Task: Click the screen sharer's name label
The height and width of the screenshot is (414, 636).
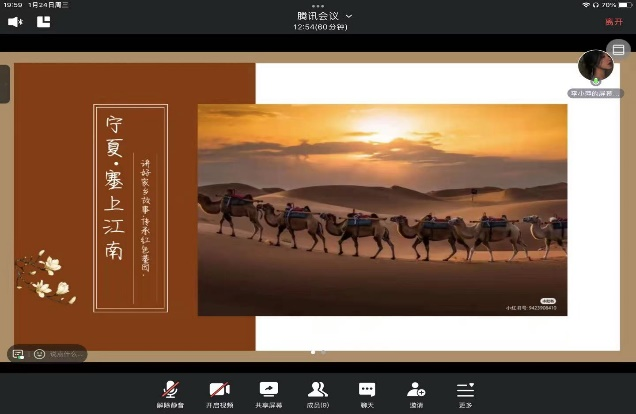Action: click(596, 93)
